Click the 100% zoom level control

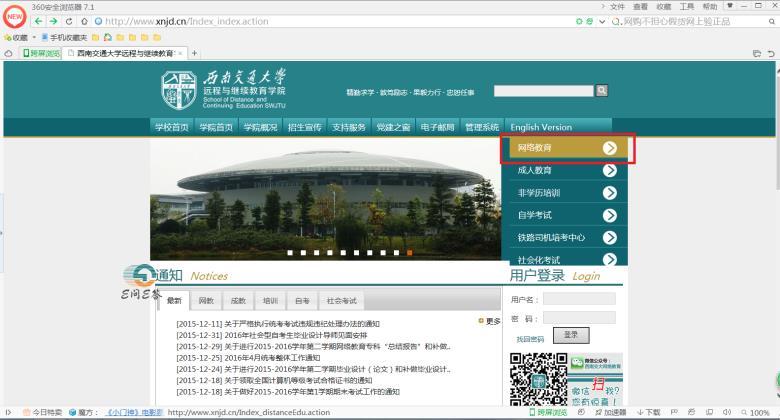759,412
